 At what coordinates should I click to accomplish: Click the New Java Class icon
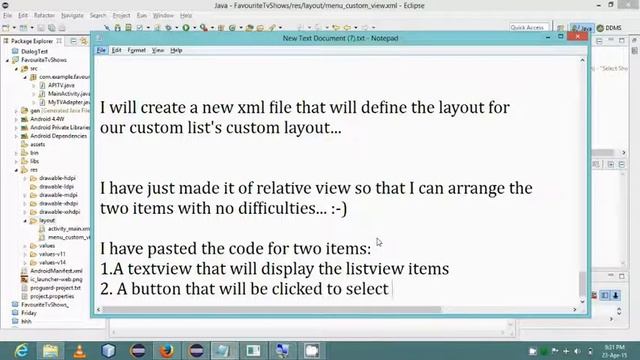point(232,28)
